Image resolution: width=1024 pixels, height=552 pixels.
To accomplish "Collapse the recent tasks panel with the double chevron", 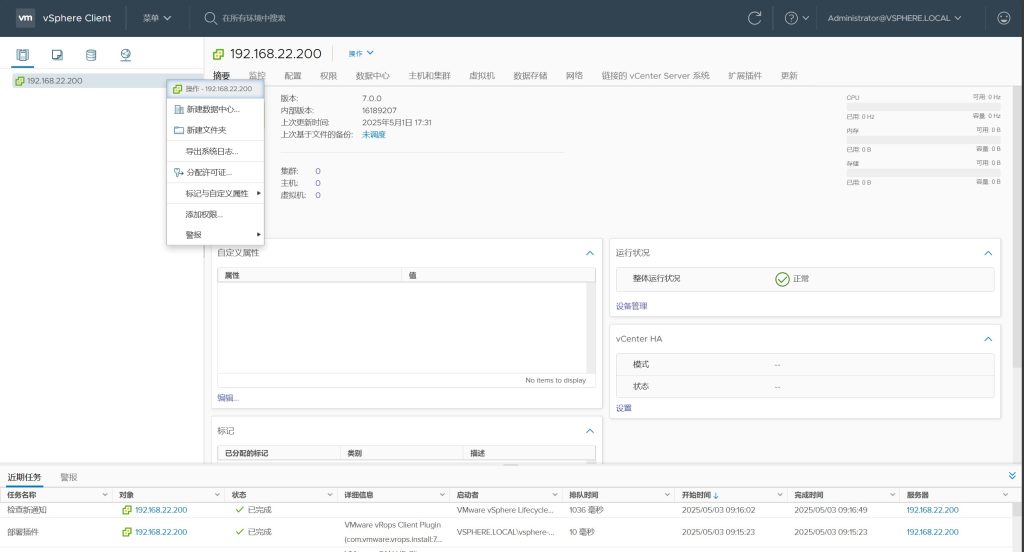I will coord(1012,476).
